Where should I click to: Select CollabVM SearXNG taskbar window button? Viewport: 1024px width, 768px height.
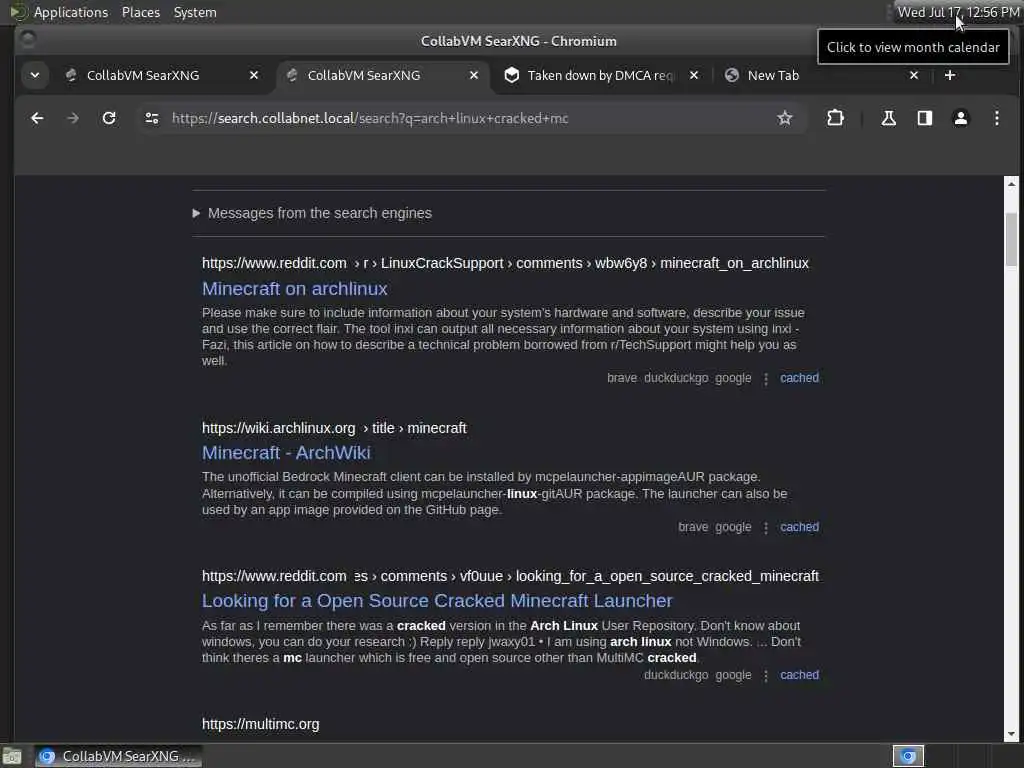[x=118, y=756]
